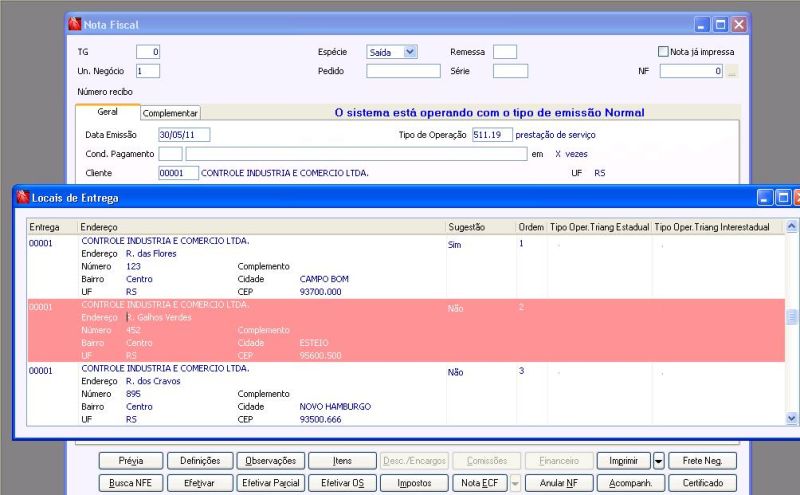Click the TG input field
The width and height of the screenshot is (800, 495).
148,52
